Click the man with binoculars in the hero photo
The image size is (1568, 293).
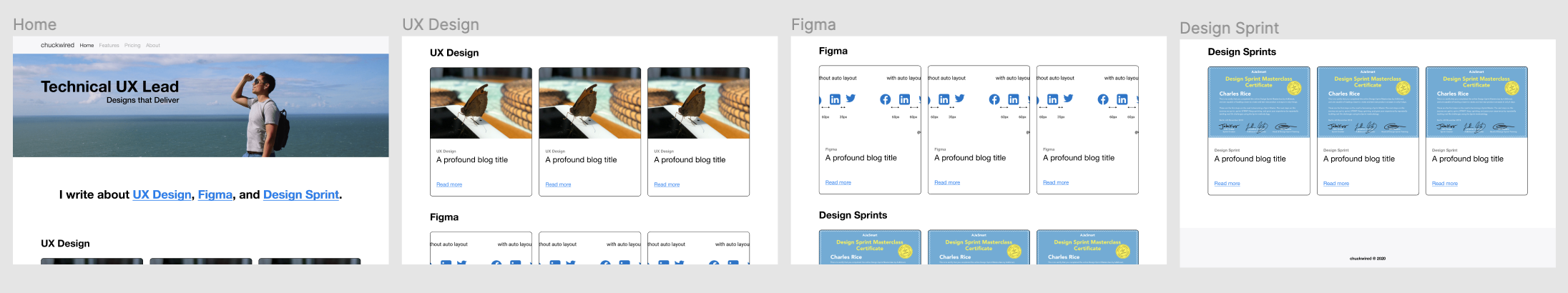point(263,113)
